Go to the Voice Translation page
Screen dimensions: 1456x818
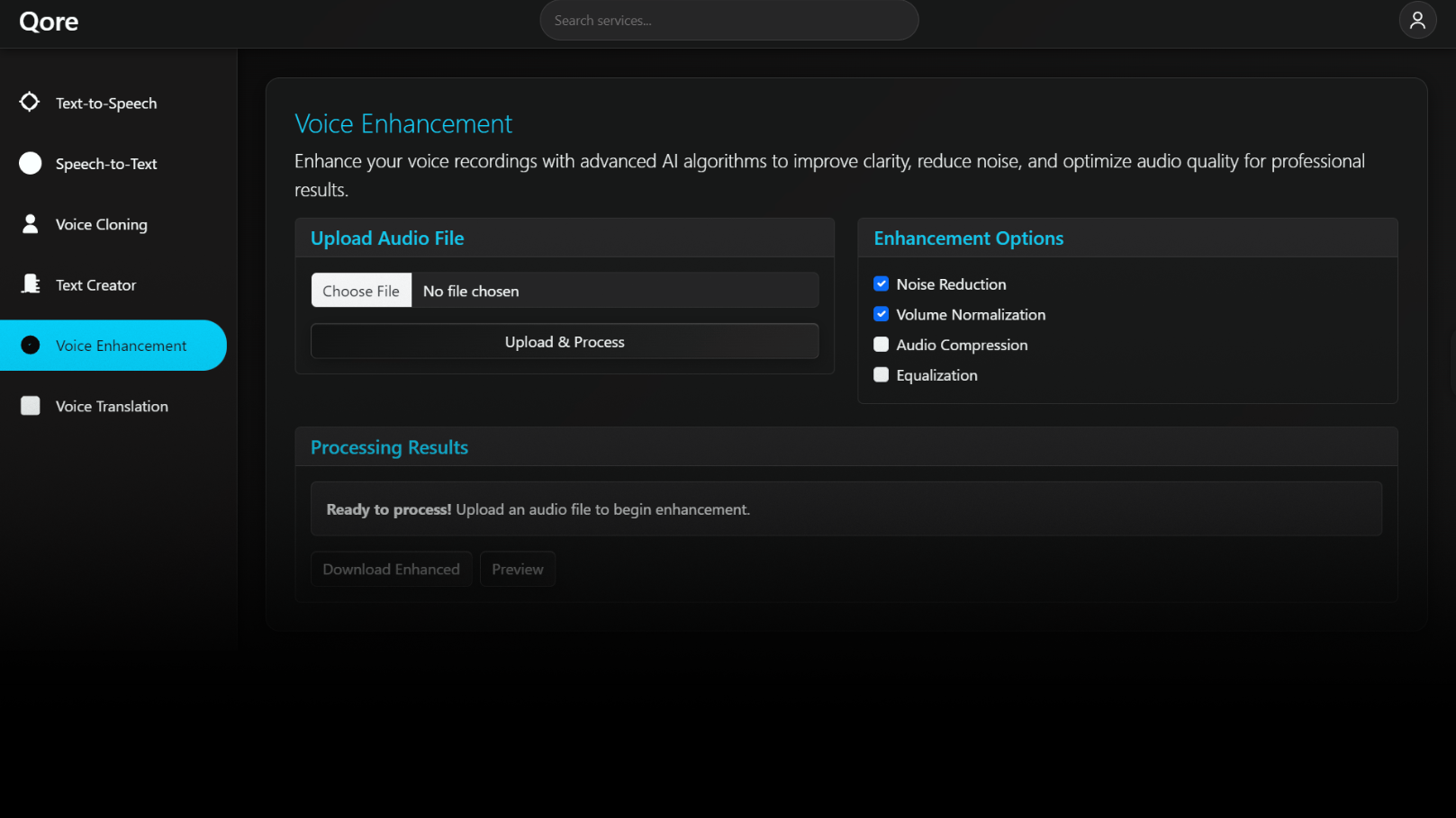(x=112, y=407)
